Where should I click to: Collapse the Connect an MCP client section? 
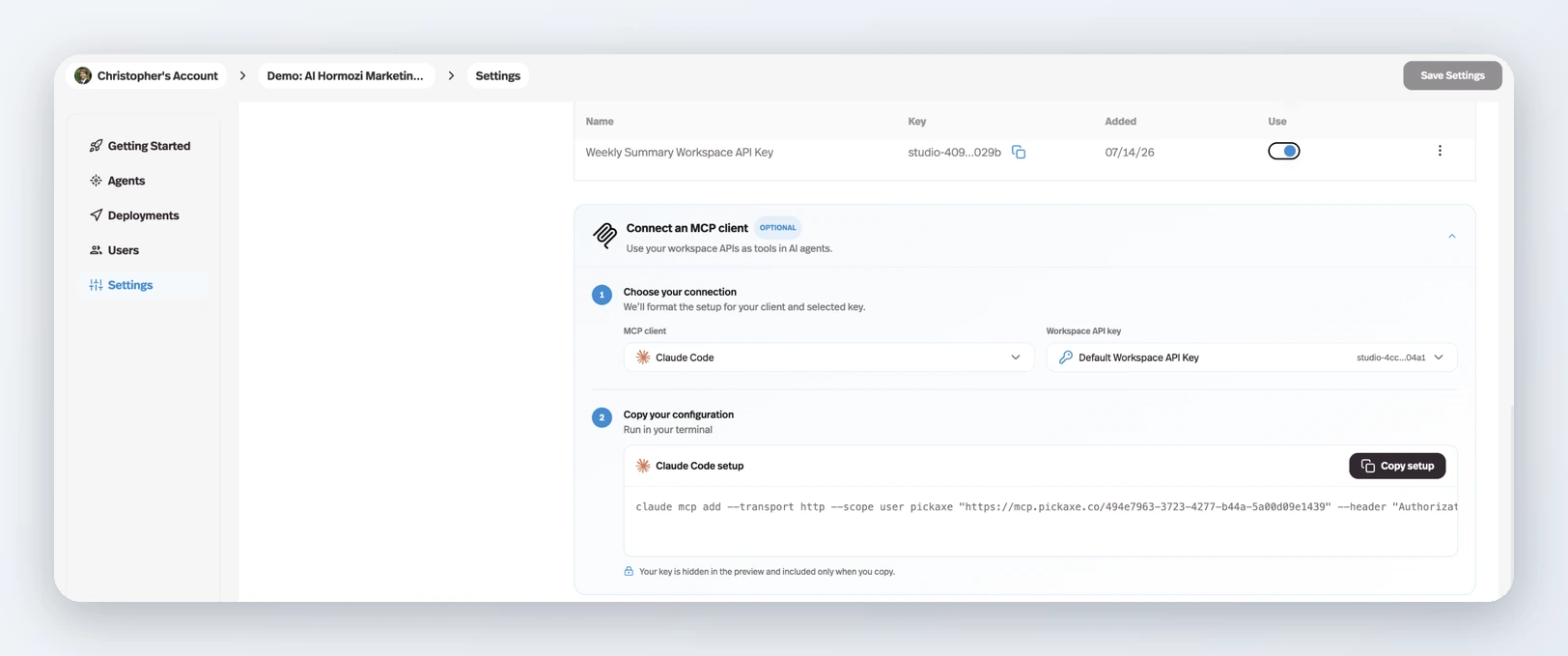coord(1451,236)
